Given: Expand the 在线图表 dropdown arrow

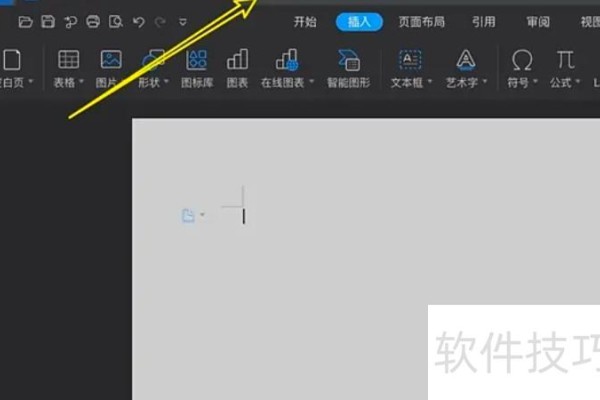Looking at the screenshot, I should coord(311,82).
